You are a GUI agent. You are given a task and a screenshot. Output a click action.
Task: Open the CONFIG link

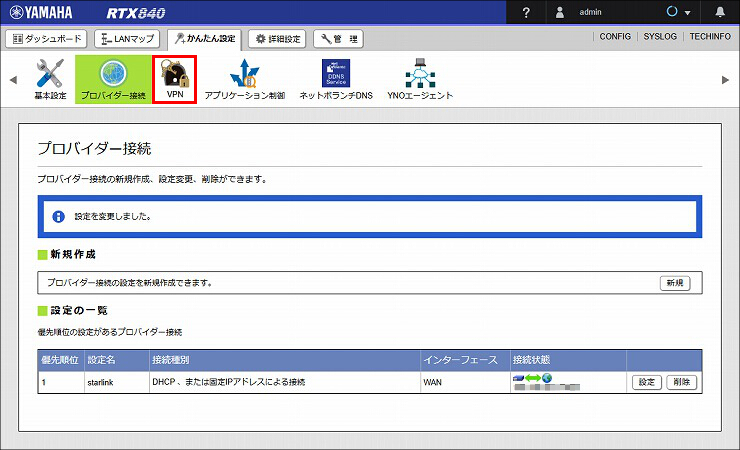point(615,36)
